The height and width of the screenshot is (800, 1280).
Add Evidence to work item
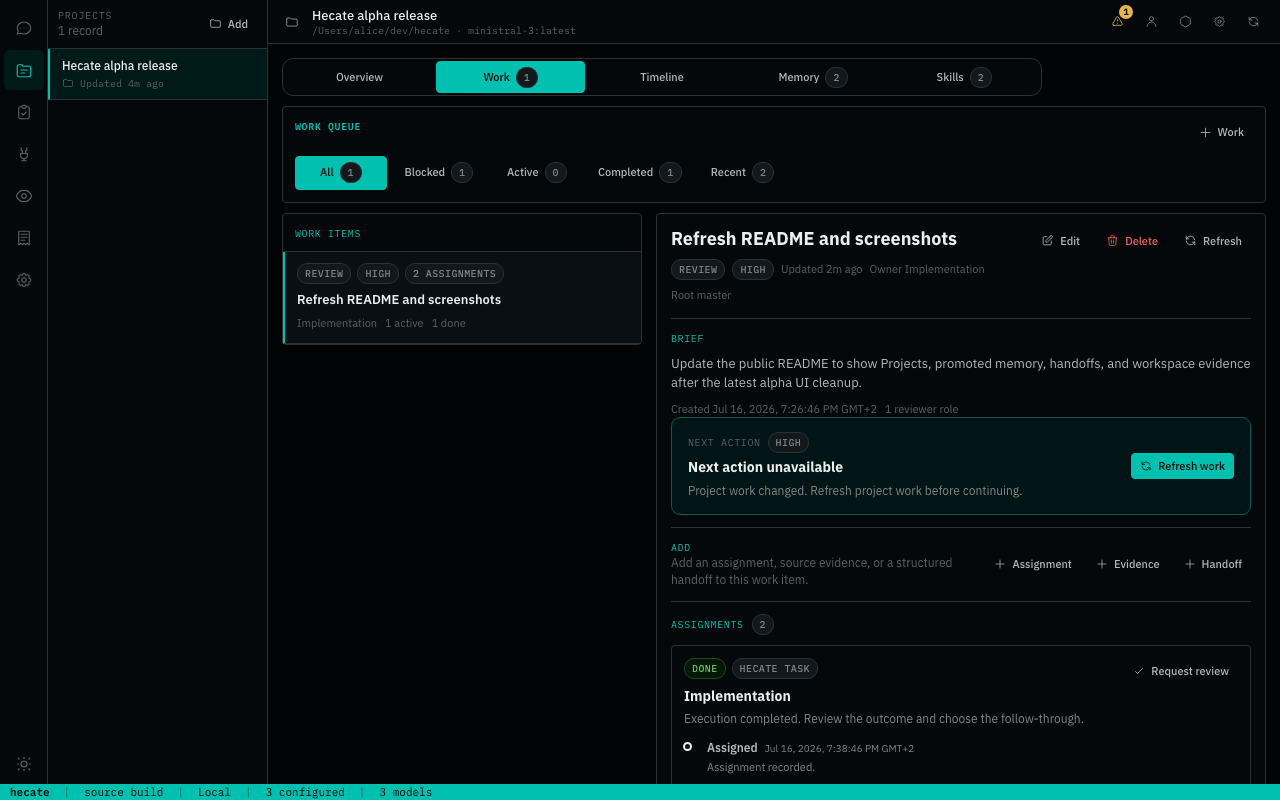[1128, 564]
